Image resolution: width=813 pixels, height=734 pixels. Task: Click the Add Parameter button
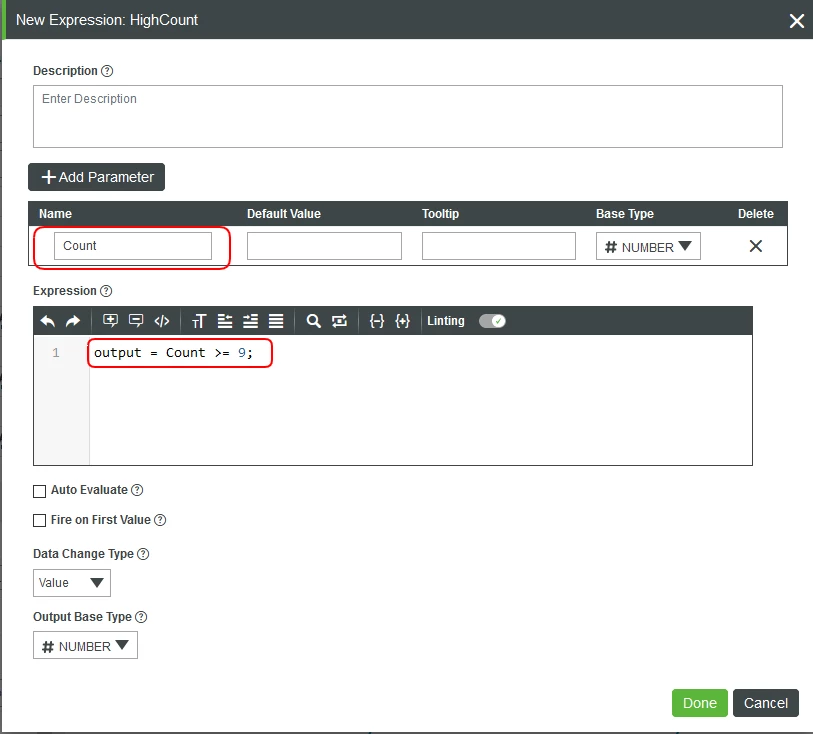click(x=96, y=177)
